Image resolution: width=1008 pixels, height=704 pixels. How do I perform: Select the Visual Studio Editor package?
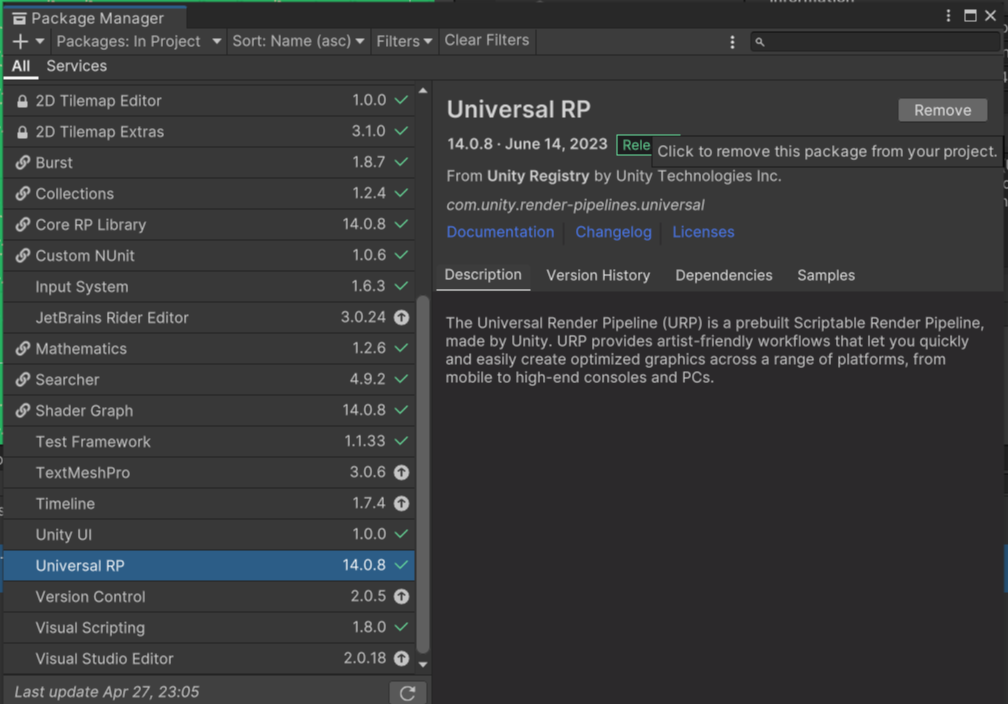(209, 658)
